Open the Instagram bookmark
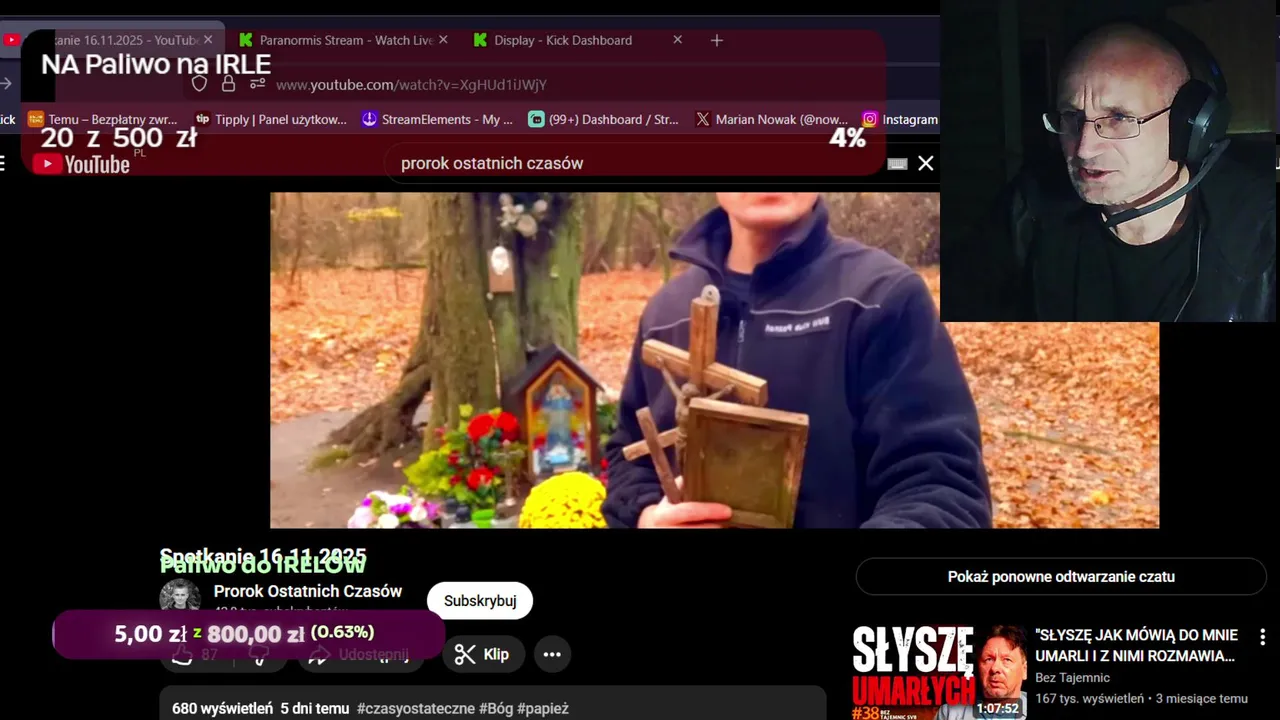This screenshot has width=1280, height=720. click(x=900, y=119)
